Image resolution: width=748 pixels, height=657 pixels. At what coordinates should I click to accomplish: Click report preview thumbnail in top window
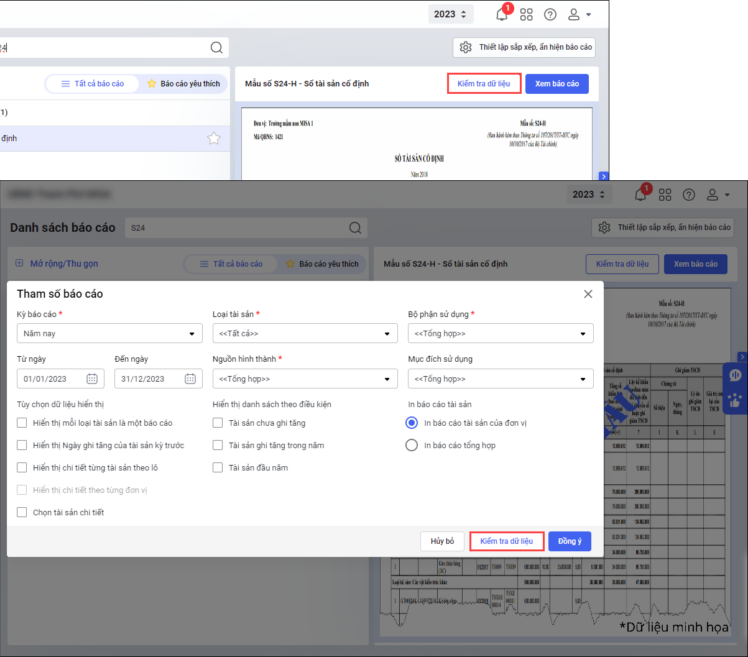click(417, 144)
